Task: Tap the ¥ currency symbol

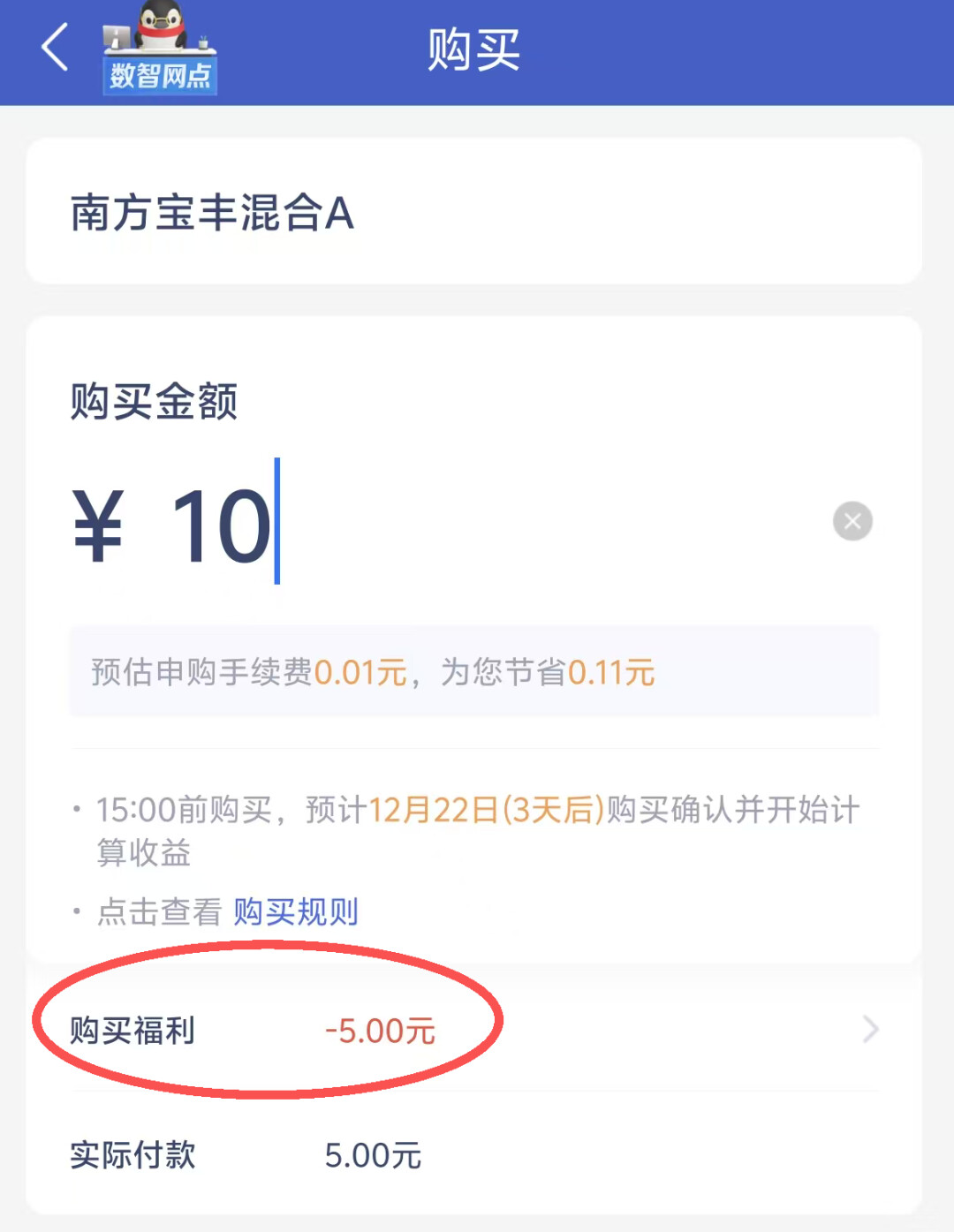Action: pyautogui.click(x=97, y=526)
